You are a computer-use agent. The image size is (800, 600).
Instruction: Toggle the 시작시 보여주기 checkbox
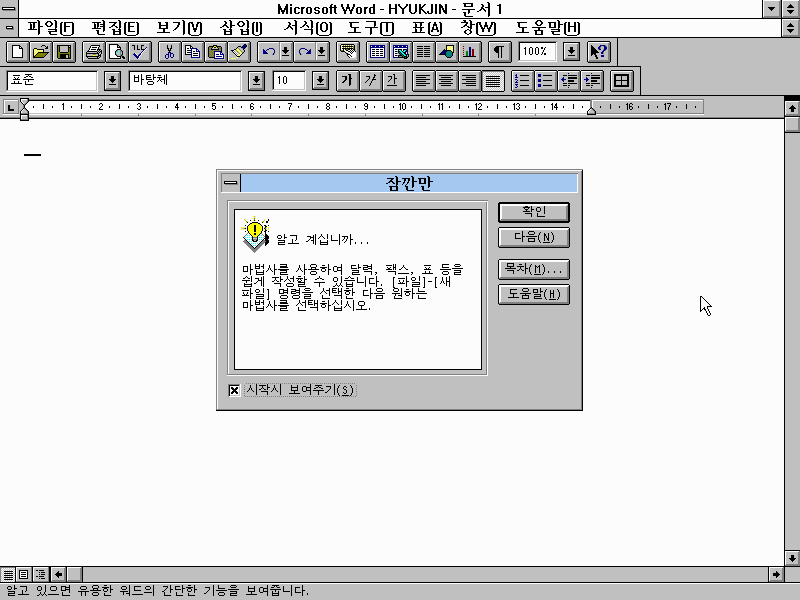point(234,390)
